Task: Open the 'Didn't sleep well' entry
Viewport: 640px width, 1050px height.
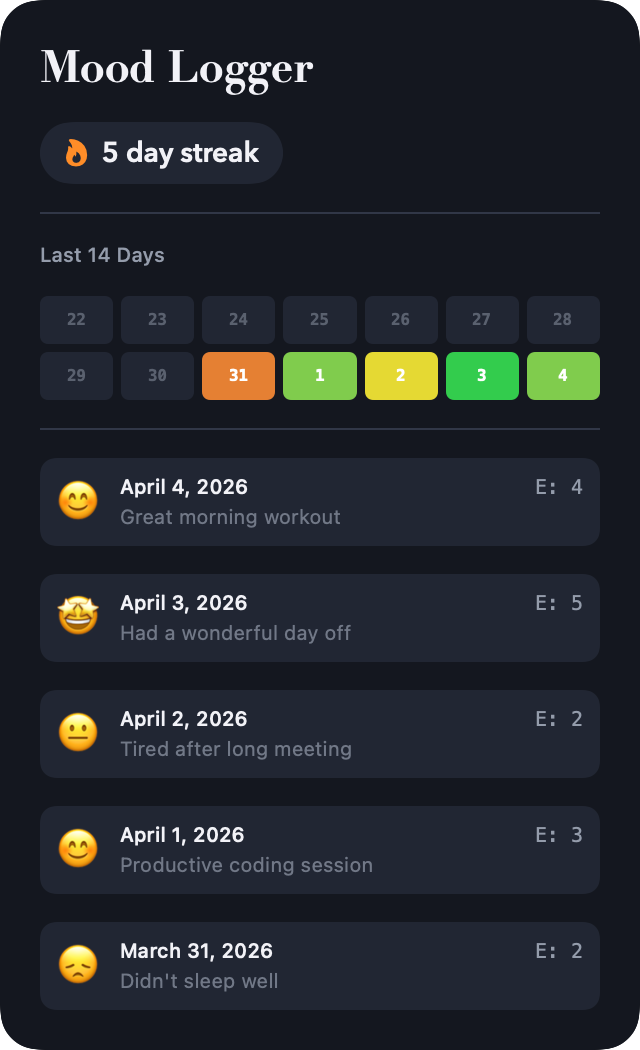Action: point(320,966)
